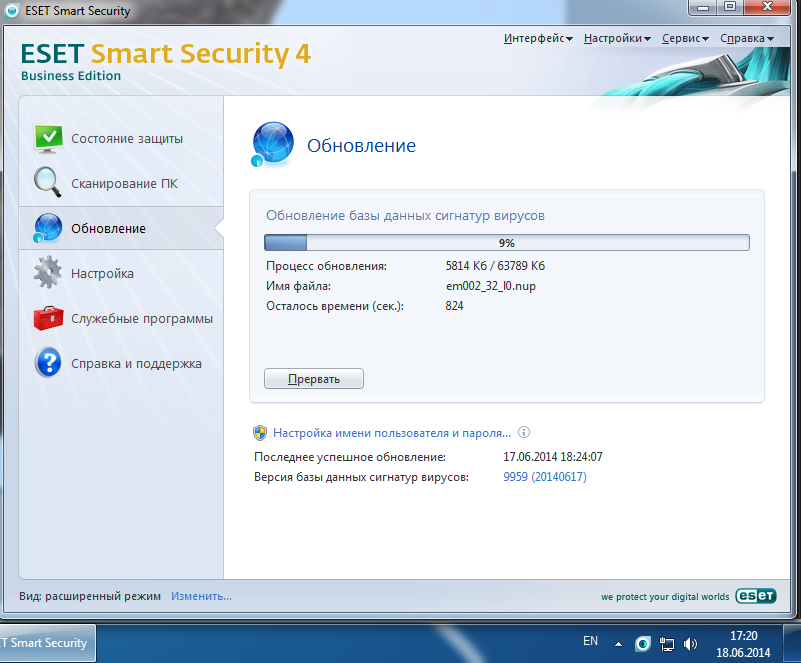Click the ESET Smart Security taskbar button
Viewport: 801px width, 663px height.
click(x=47, y=643)
